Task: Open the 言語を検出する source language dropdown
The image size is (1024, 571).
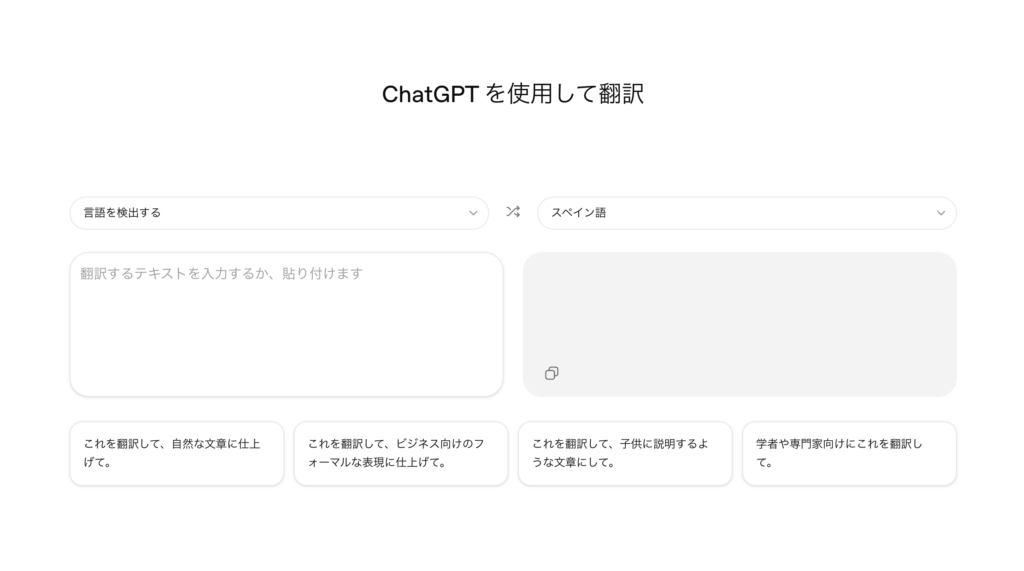Action: click(x=279, y=213)
